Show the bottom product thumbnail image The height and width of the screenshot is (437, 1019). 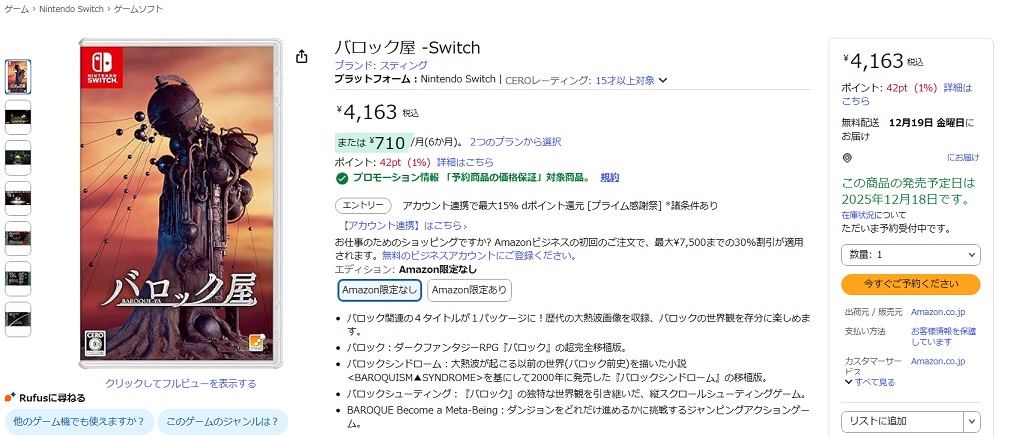18,319
